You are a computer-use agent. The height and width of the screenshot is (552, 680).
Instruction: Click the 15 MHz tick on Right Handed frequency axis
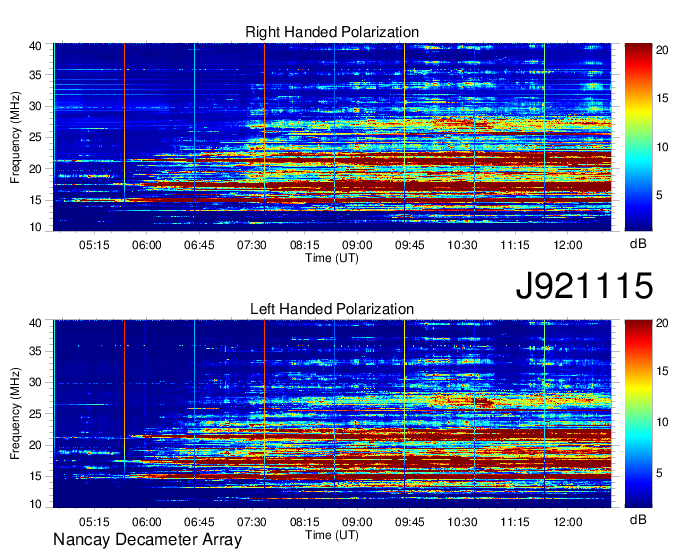(35, 200)
